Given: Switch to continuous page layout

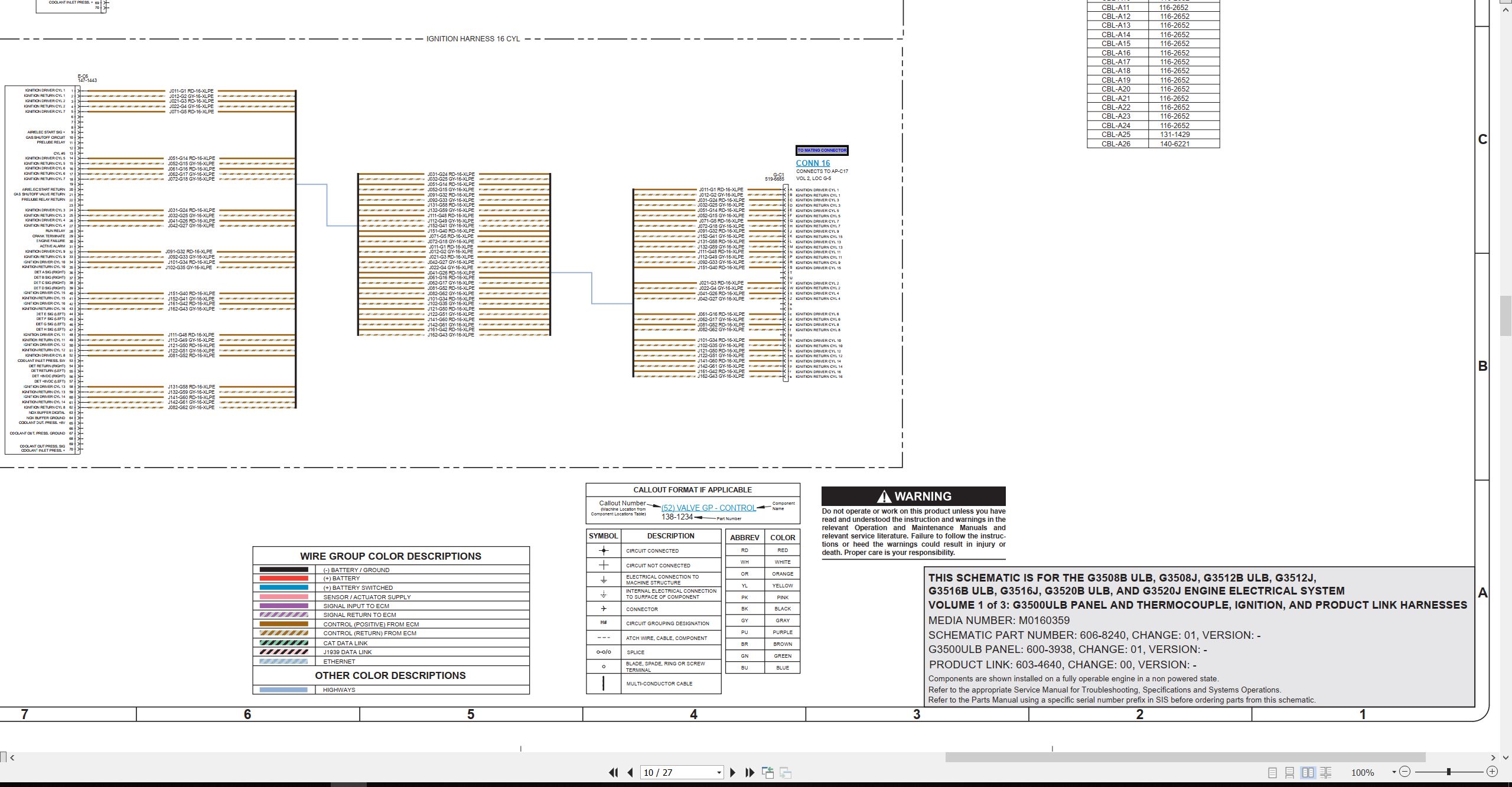Looking at the screenshot, I should 1290,772.
